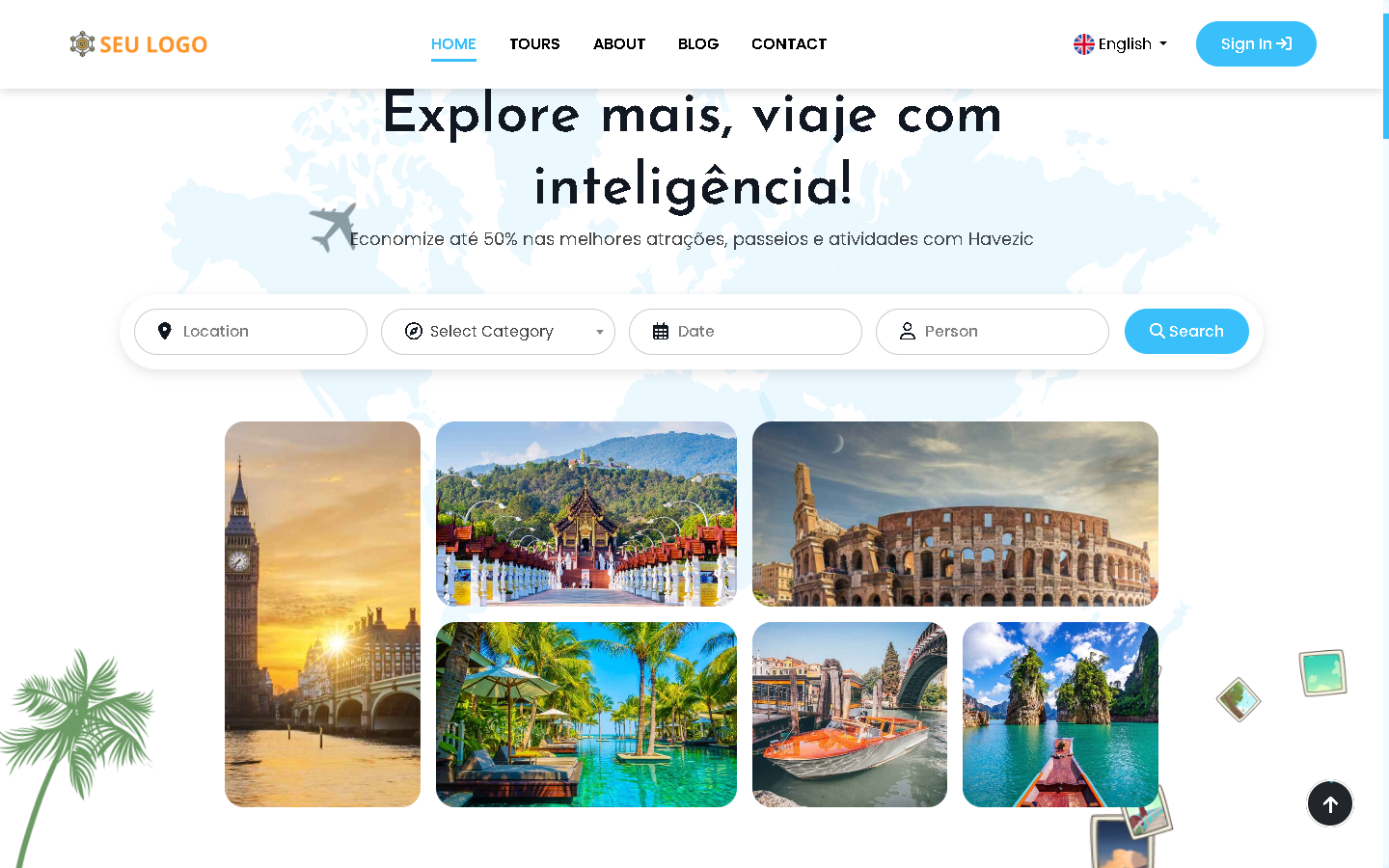Go to the TOURS menu item
This screenshot has height=868, width=1389.
click(534, 44)
